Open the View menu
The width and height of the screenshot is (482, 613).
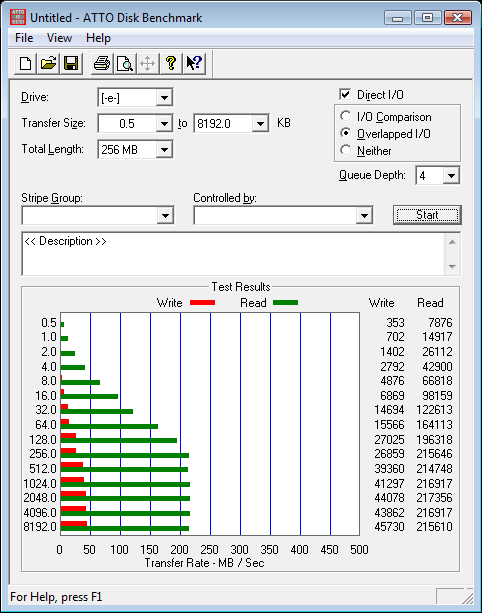(59, 38)
